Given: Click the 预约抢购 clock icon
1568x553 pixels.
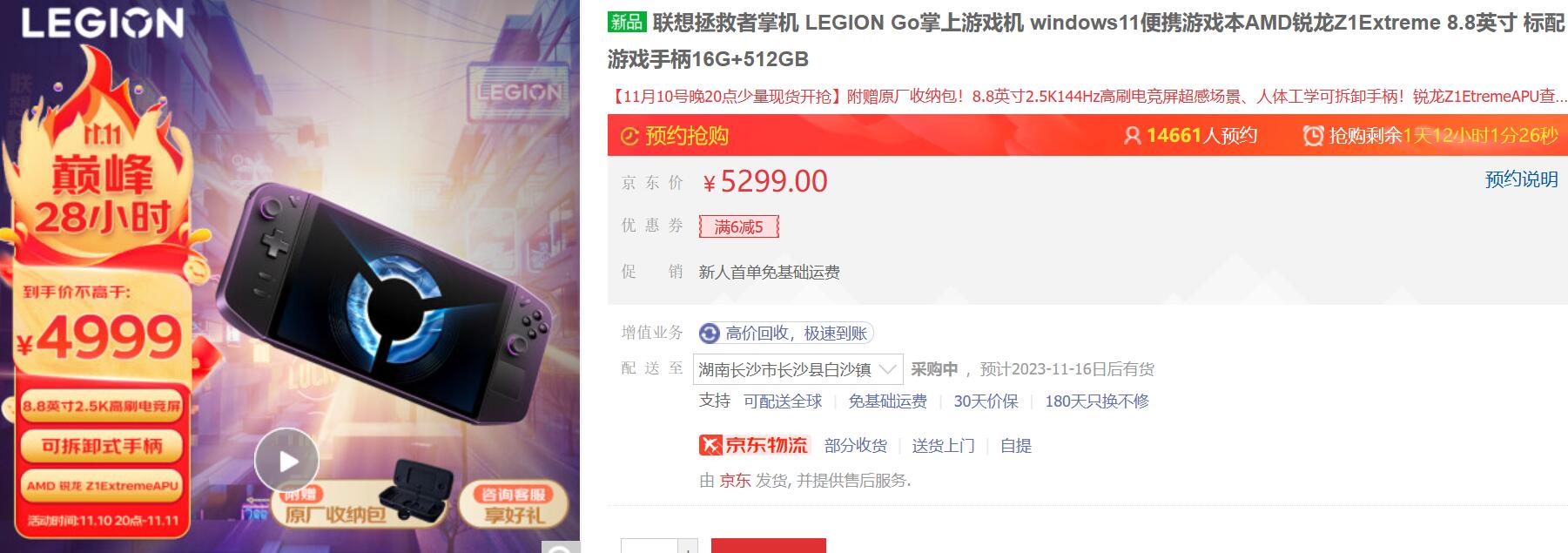Looking at the screenshot, I should (629, 136).
